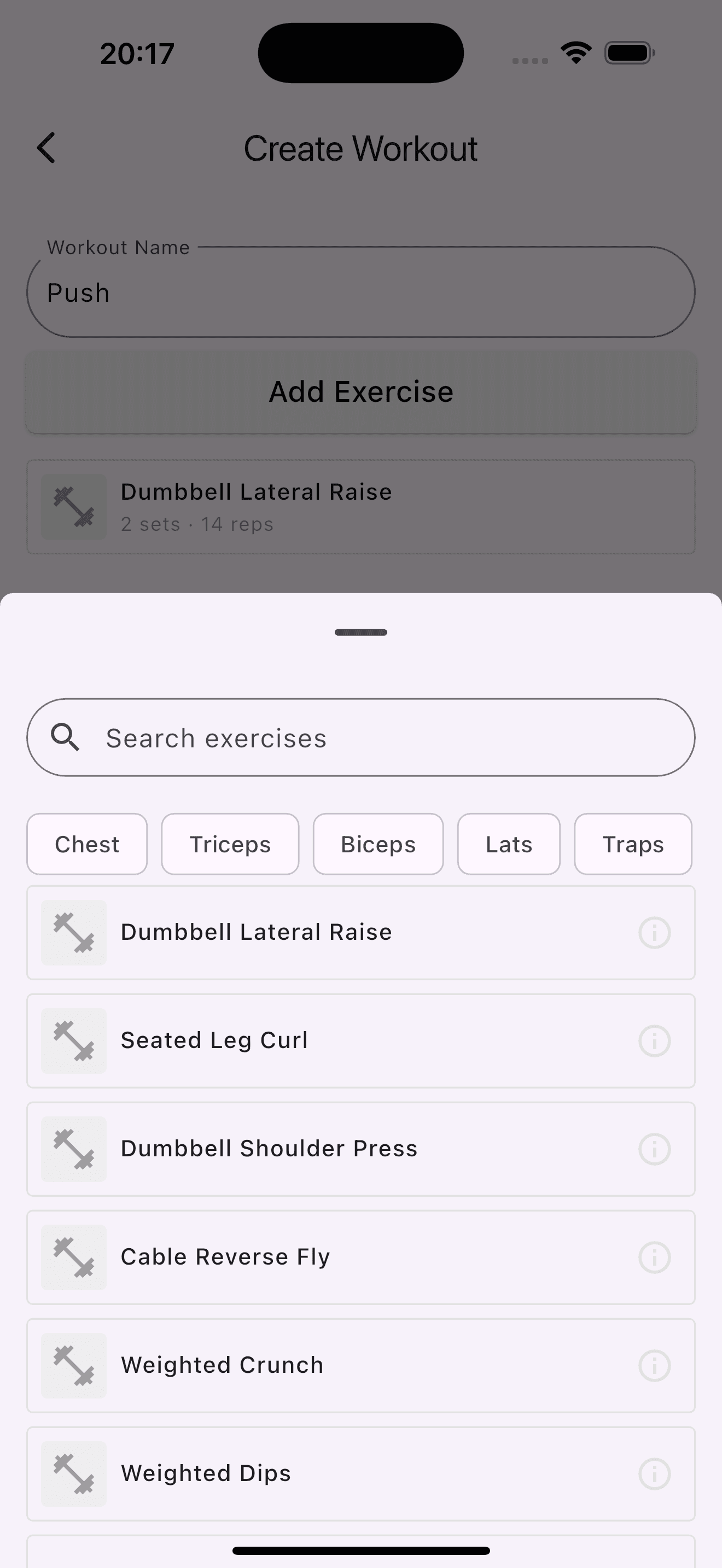The image size is (722, 1568).
Task: Open info for Dumbbell Lateral Raise
Action: (654, 933)
